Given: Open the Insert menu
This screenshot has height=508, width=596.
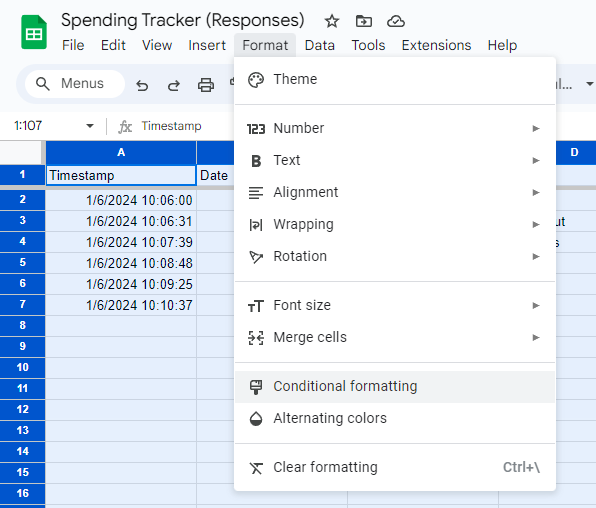Looking at the screenshot, I should (x=207, y=45).
